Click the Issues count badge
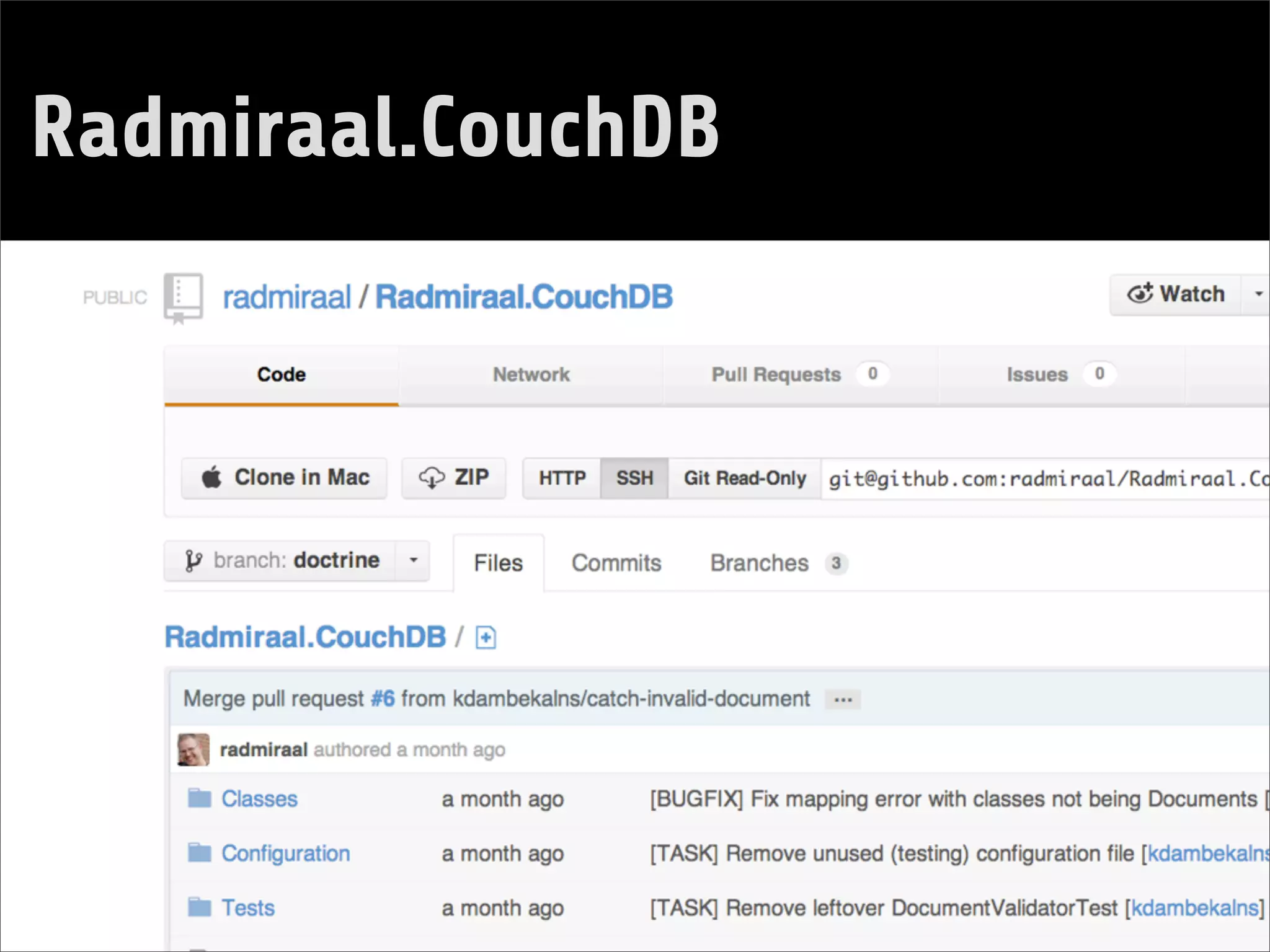The image size is (1270, 952). [1099, 374]
